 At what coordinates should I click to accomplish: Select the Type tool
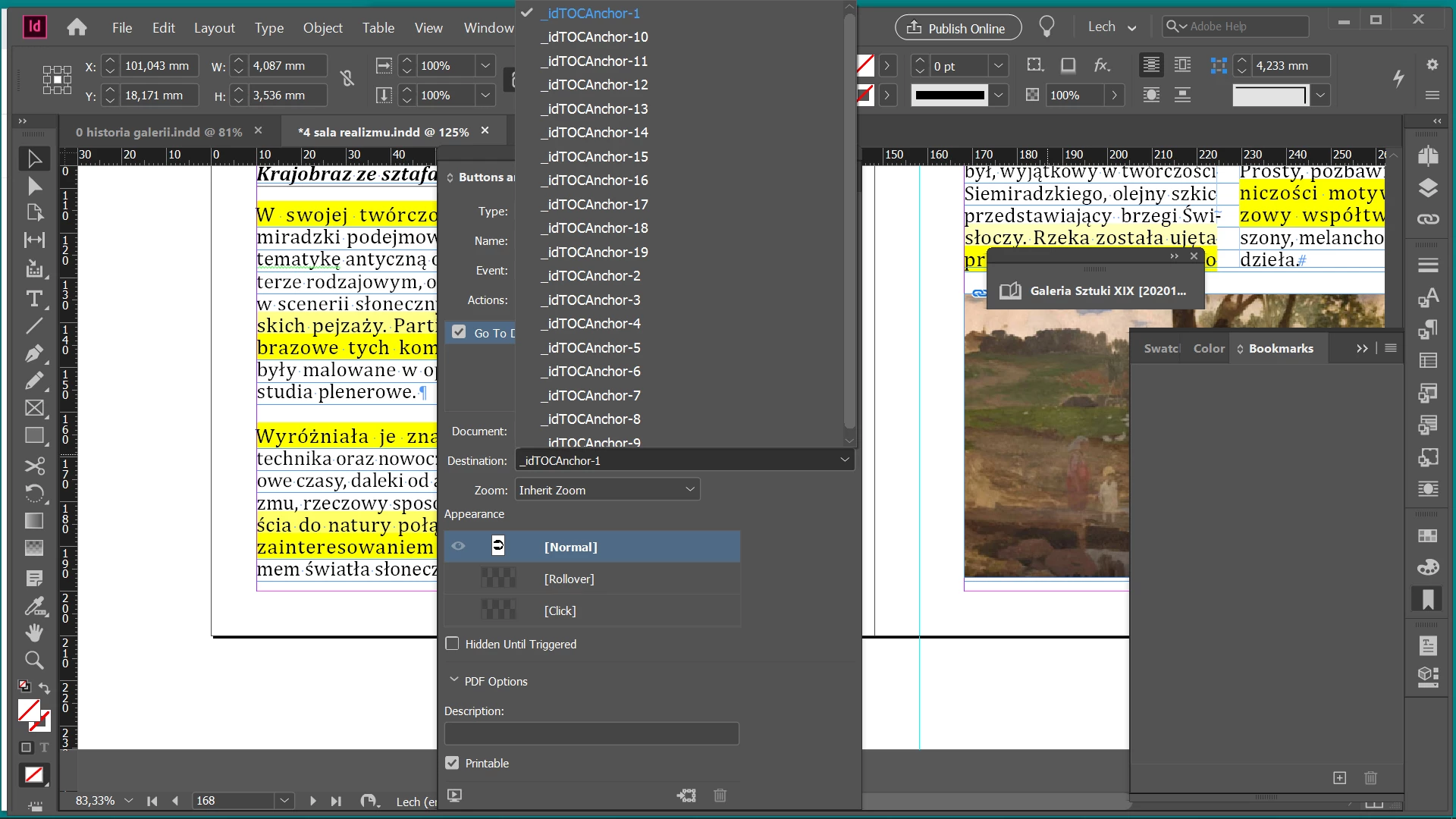pyautogui.click(x=34, y=299)
